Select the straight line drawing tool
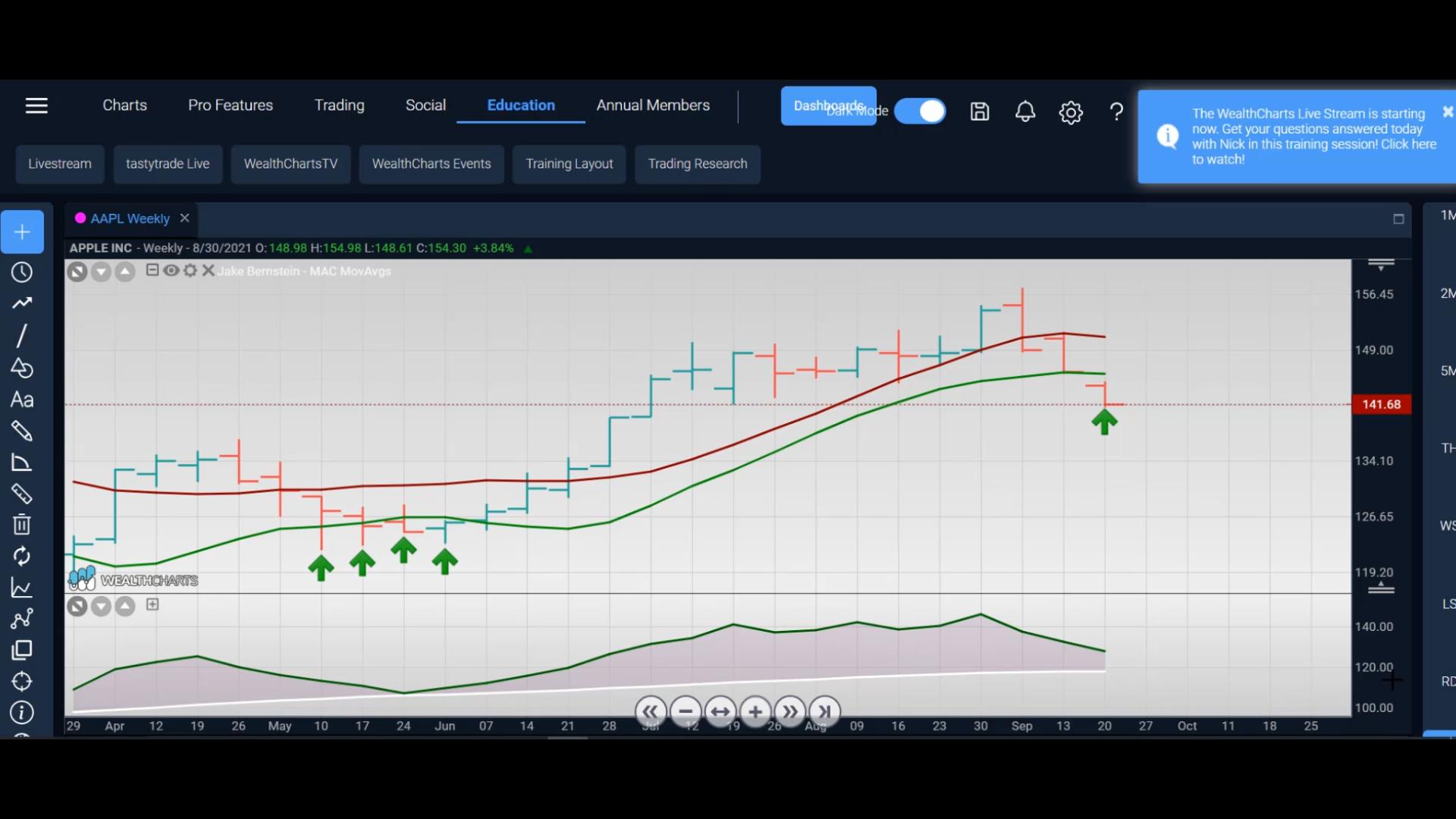This screenshot has height=819, width=1456. (22, 335)
